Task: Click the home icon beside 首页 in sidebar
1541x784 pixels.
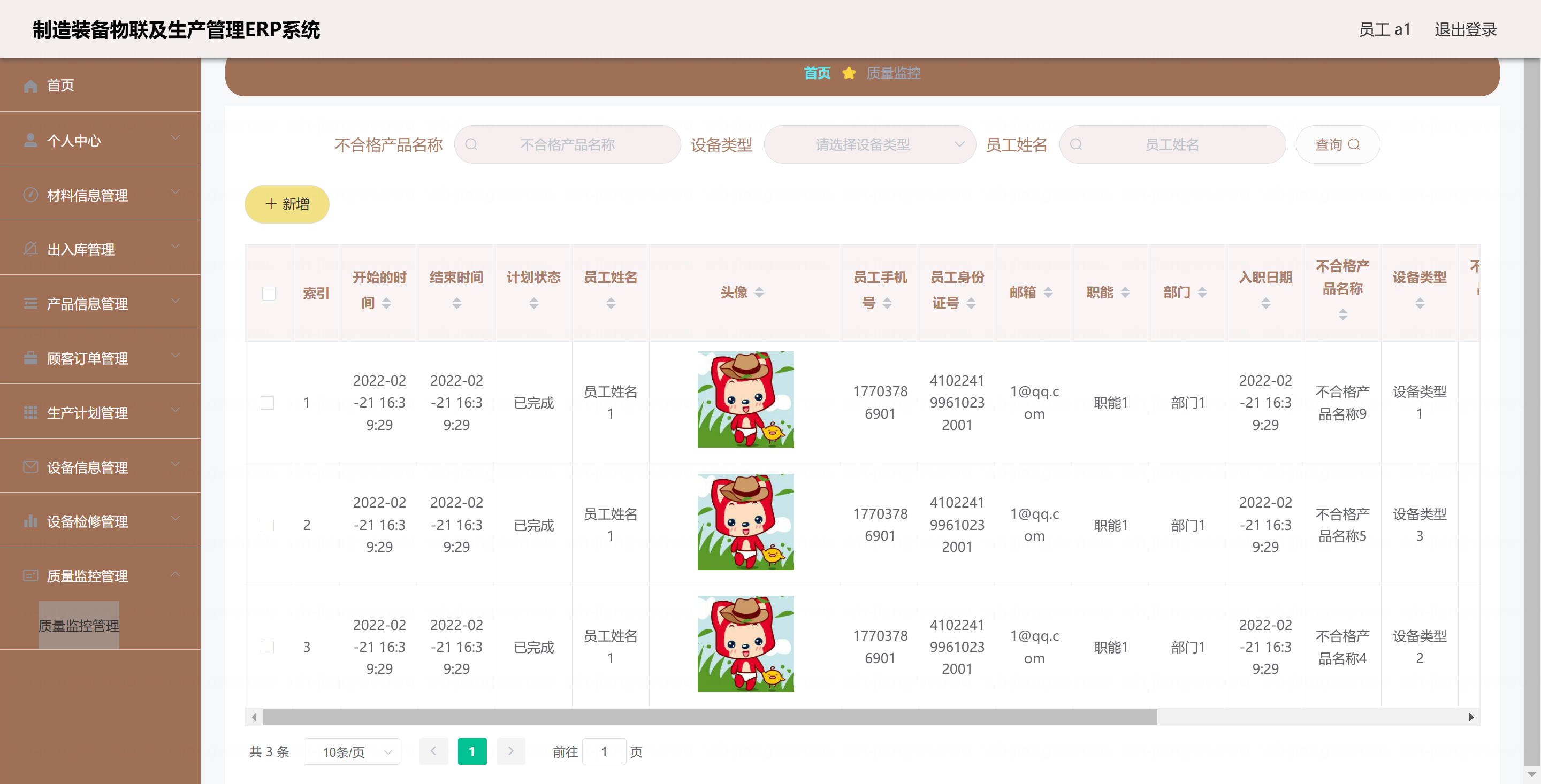Action: point(30,86)
